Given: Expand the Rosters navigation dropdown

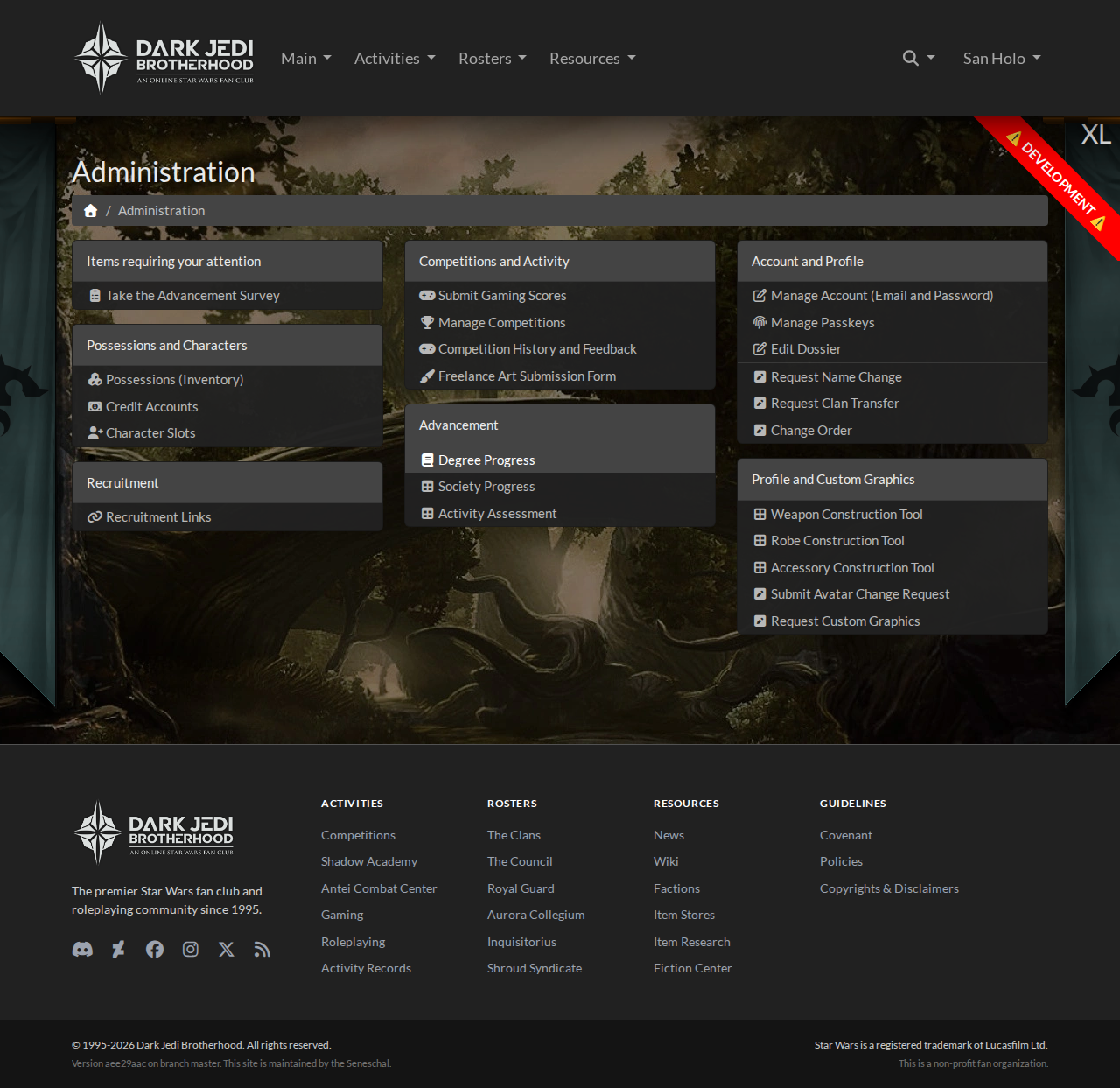Looking at the screenshot, I should point(492,59).
